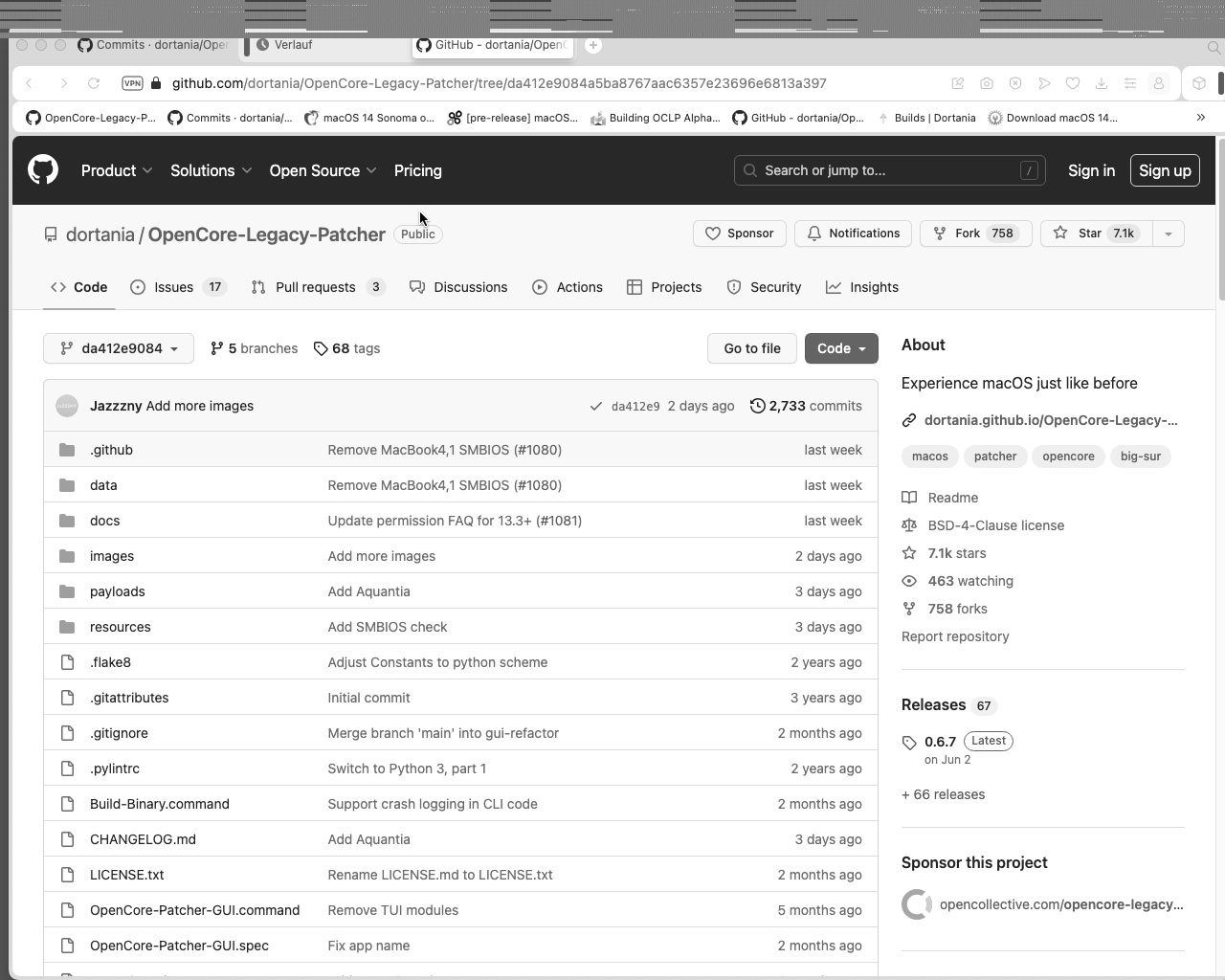
Task: Click the forward navigation arrow
Action: (63, 83)
